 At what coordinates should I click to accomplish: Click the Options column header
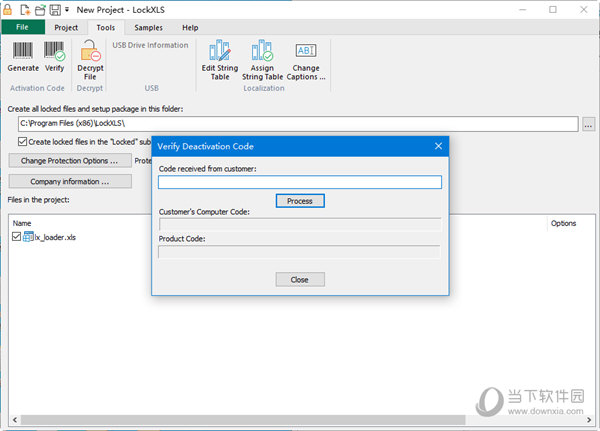pyautogui.click(x=563, y=223)
